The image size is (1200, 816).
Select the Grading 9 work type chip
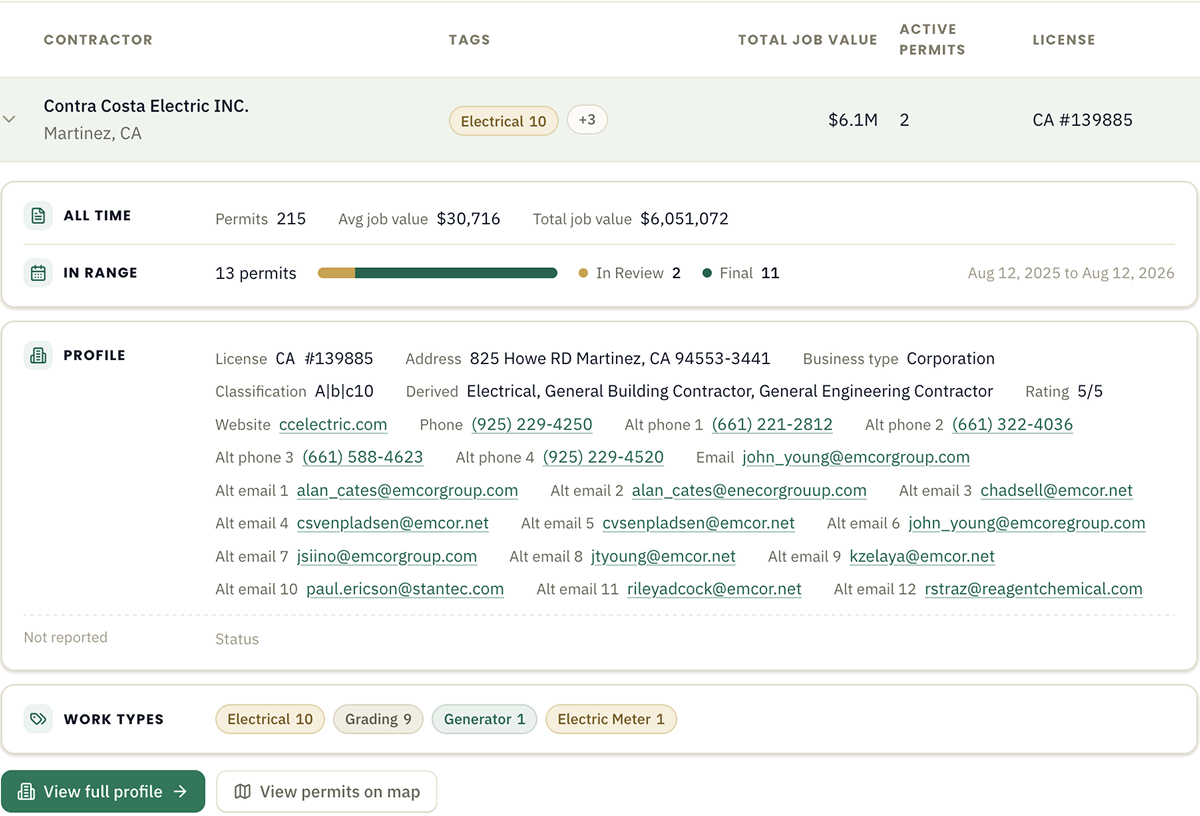[378, 719]
